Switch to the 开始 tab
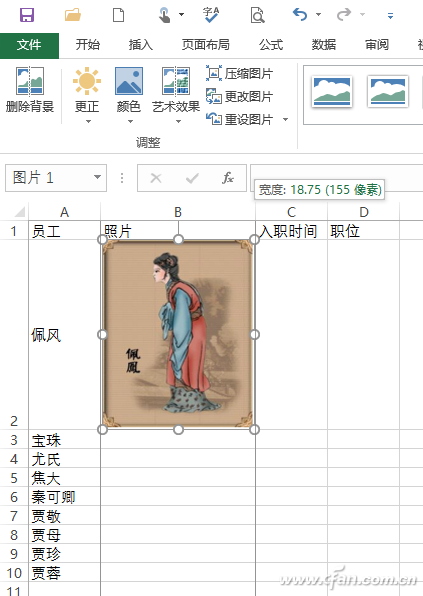The image size is (423, 596). [87, 45]
